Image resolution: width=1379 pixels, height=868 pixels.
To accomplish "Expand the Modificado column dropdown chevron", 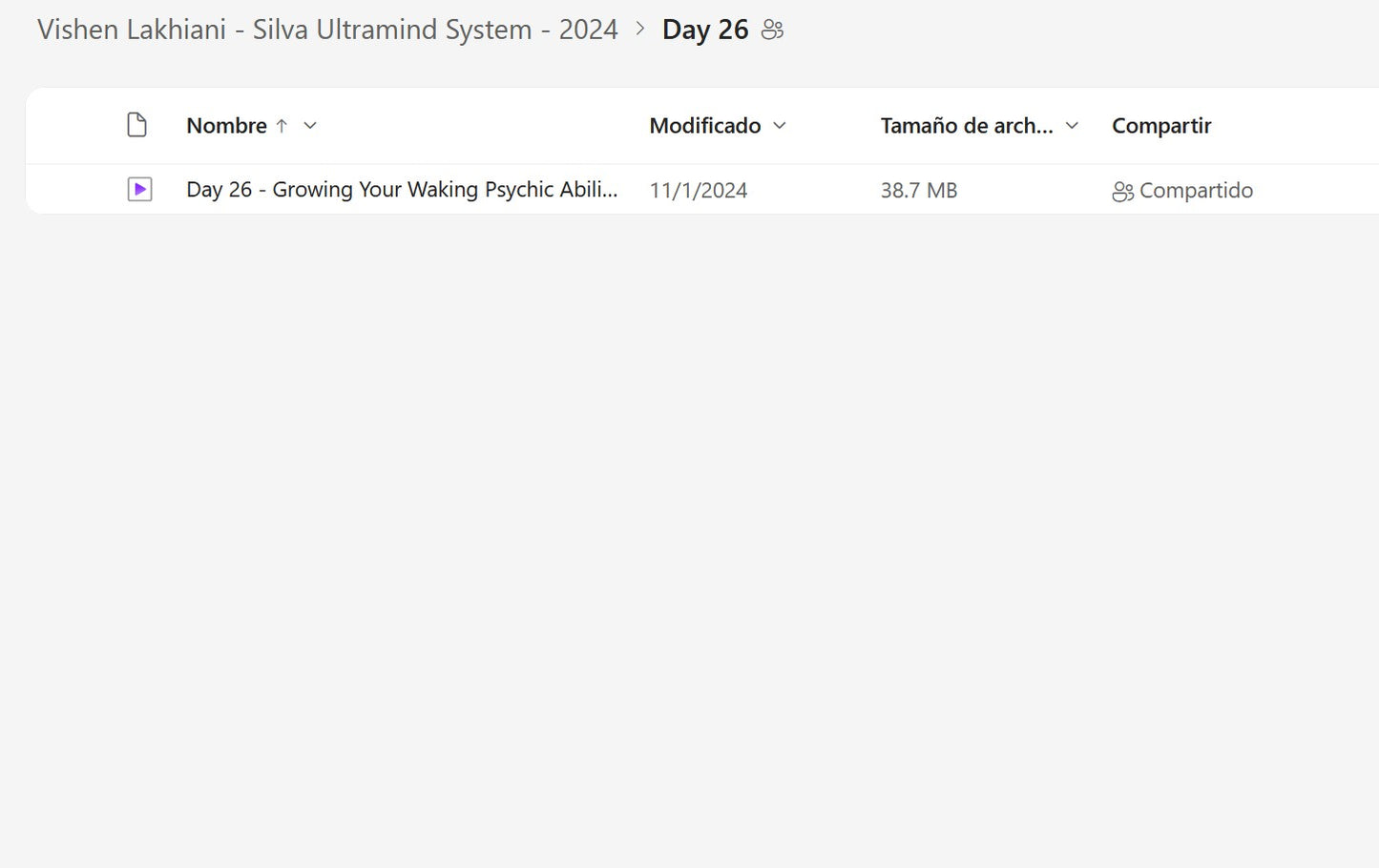I will click(x=780, y=126).
